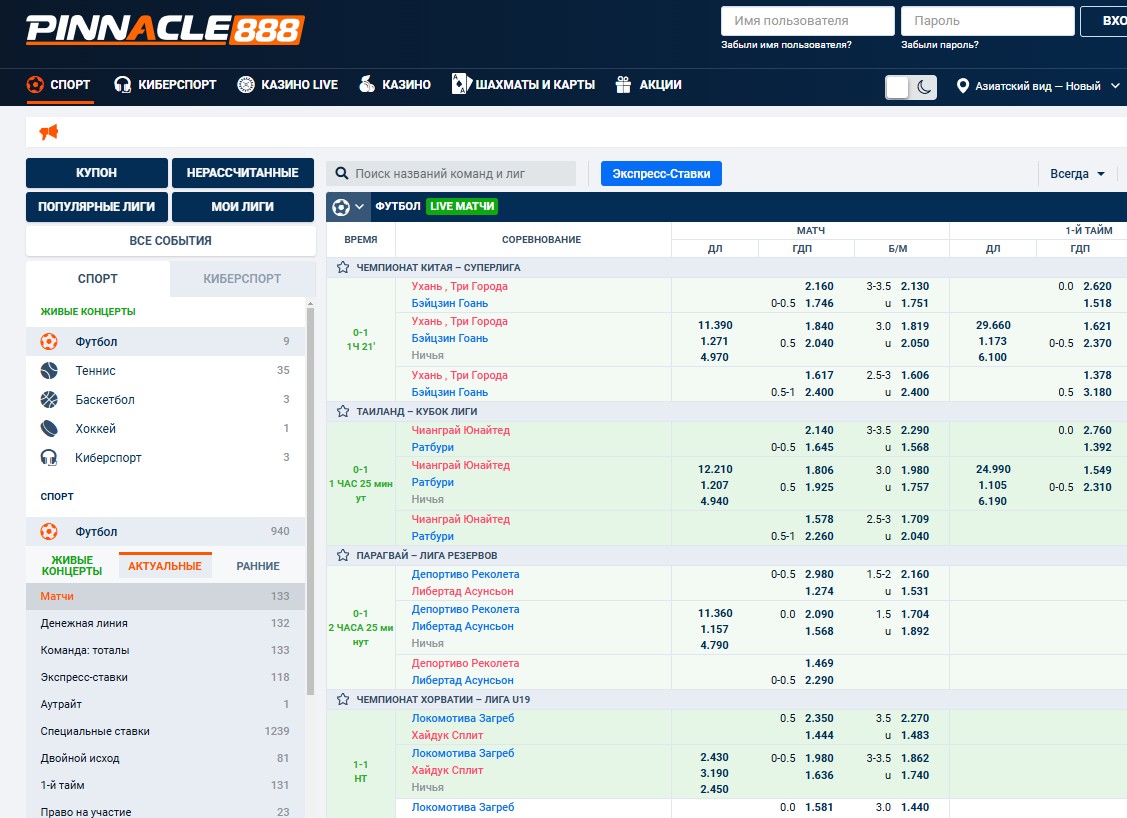The width and height of the screenshot is (1127, 818).
Task: Click the hockey puck sidebar icon
Action: click(49, 429)
